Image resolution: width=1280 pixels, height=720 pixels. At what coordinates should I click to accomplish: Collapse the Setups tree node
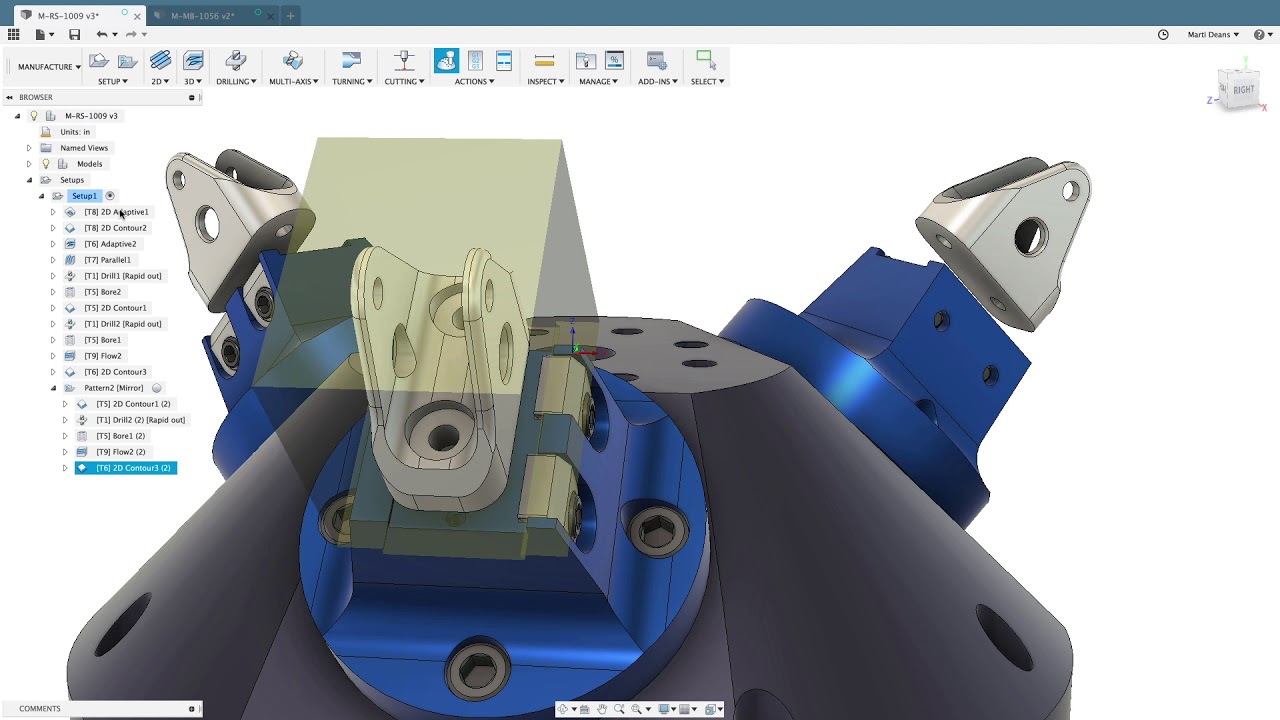coord(29,180)
